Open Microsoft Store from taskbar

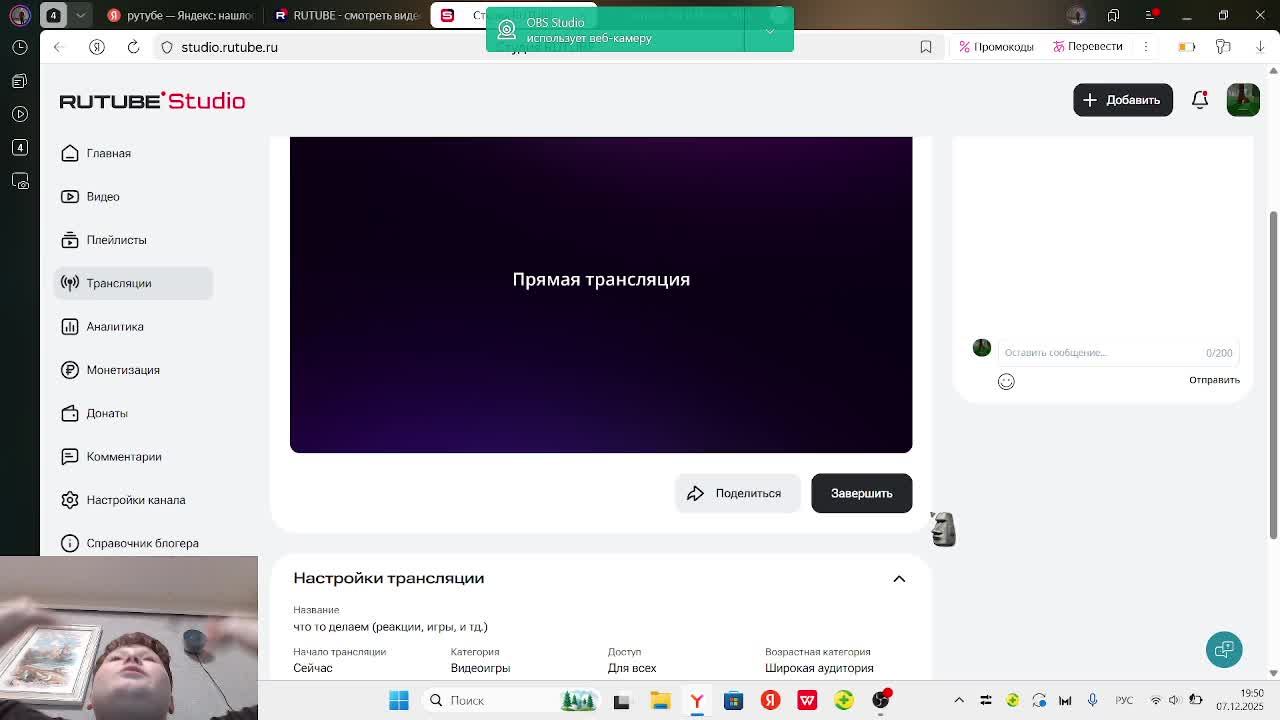coord(733,700)
